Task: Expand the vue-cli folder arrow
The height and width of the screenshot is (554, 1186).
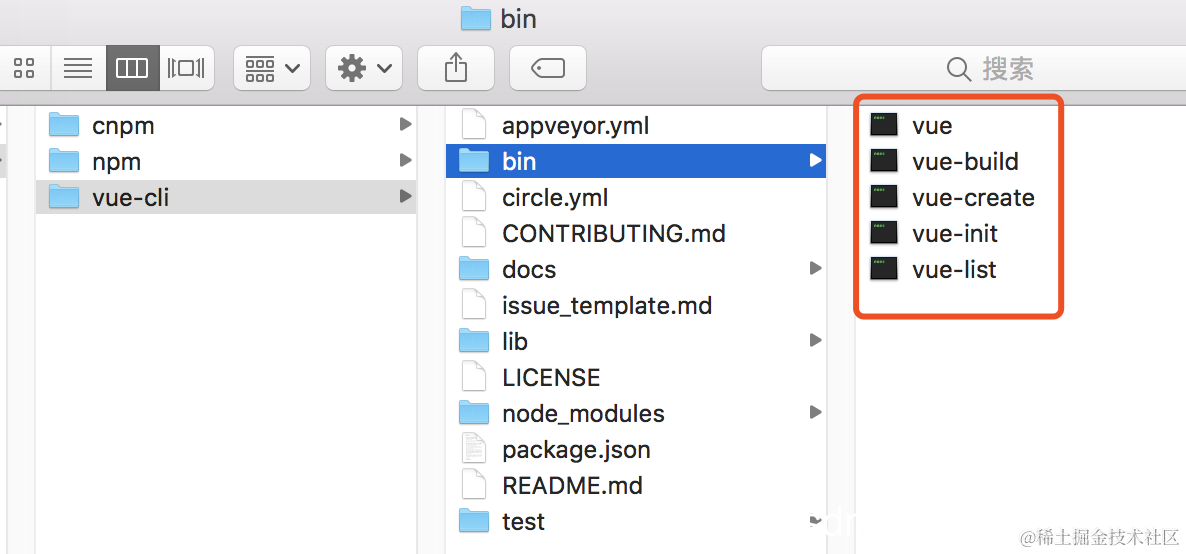Action: coord(405,197)
